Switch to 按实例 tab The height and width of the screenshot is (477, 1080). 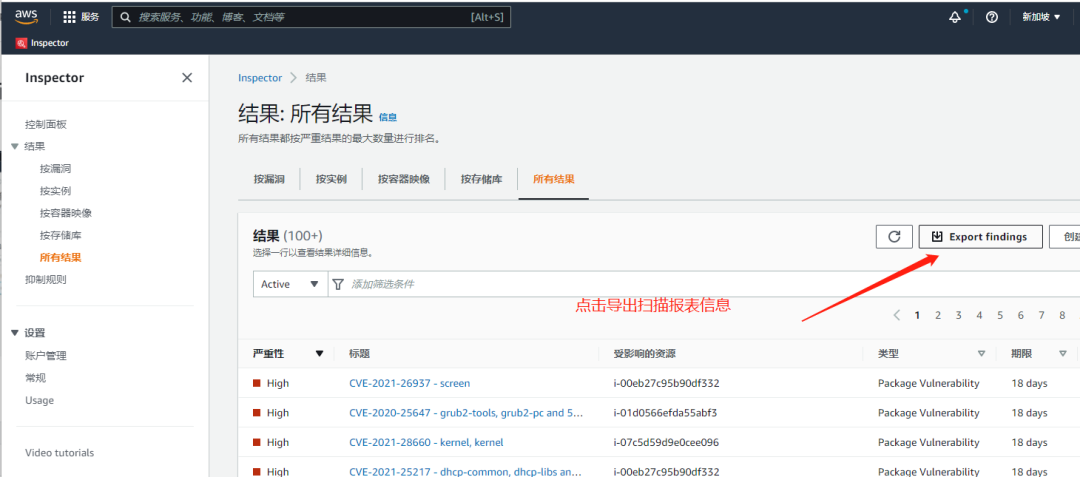tap(331, 179)
